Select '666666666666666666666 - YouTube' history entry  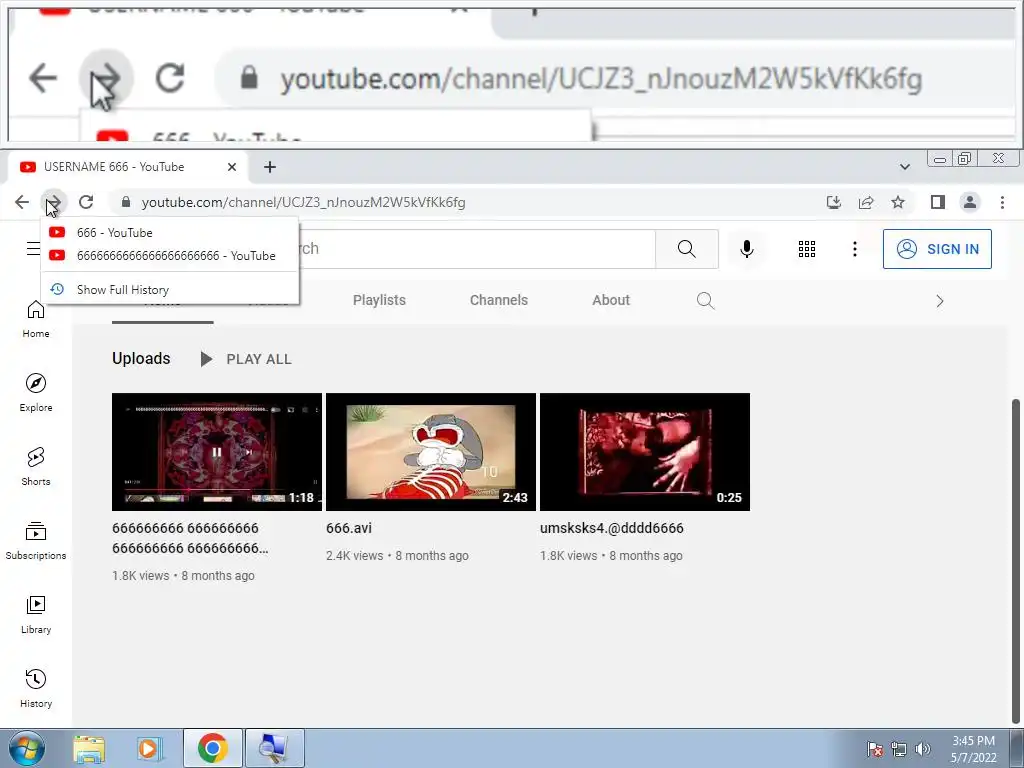[170, 255]
